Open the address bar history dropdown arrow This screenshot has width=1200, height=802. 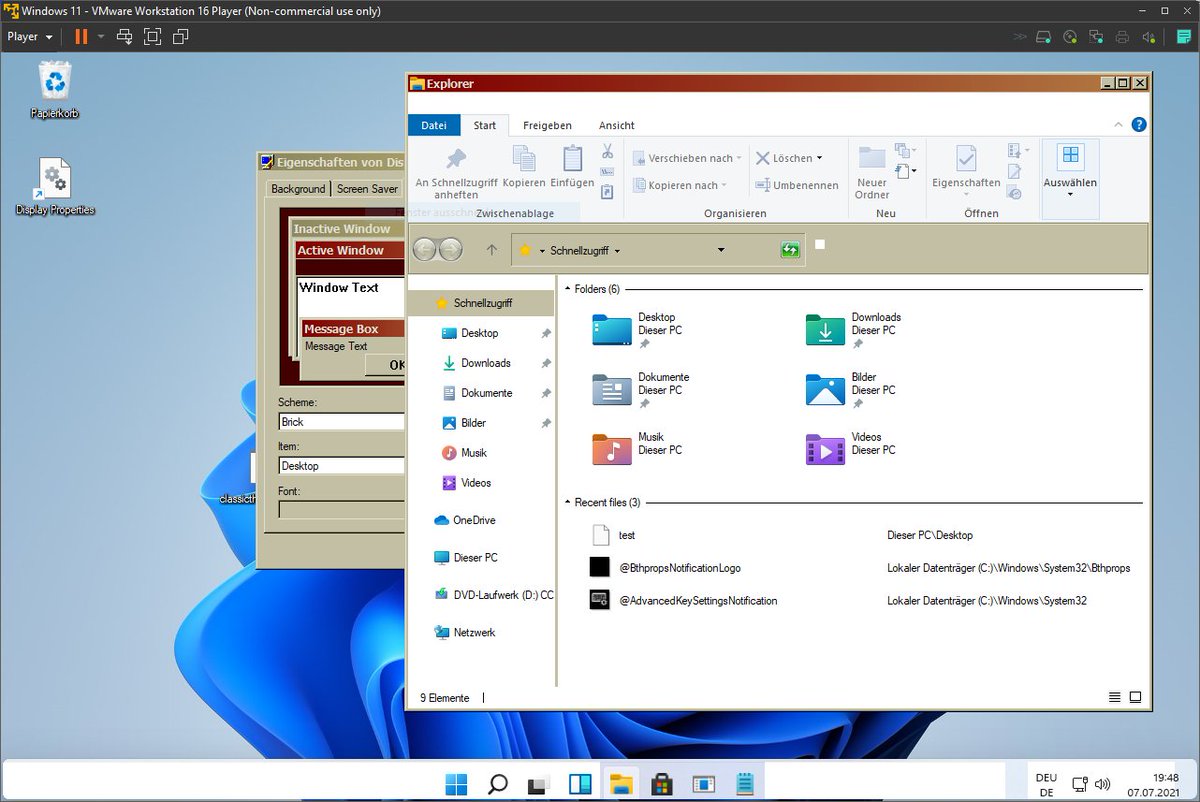721,250
